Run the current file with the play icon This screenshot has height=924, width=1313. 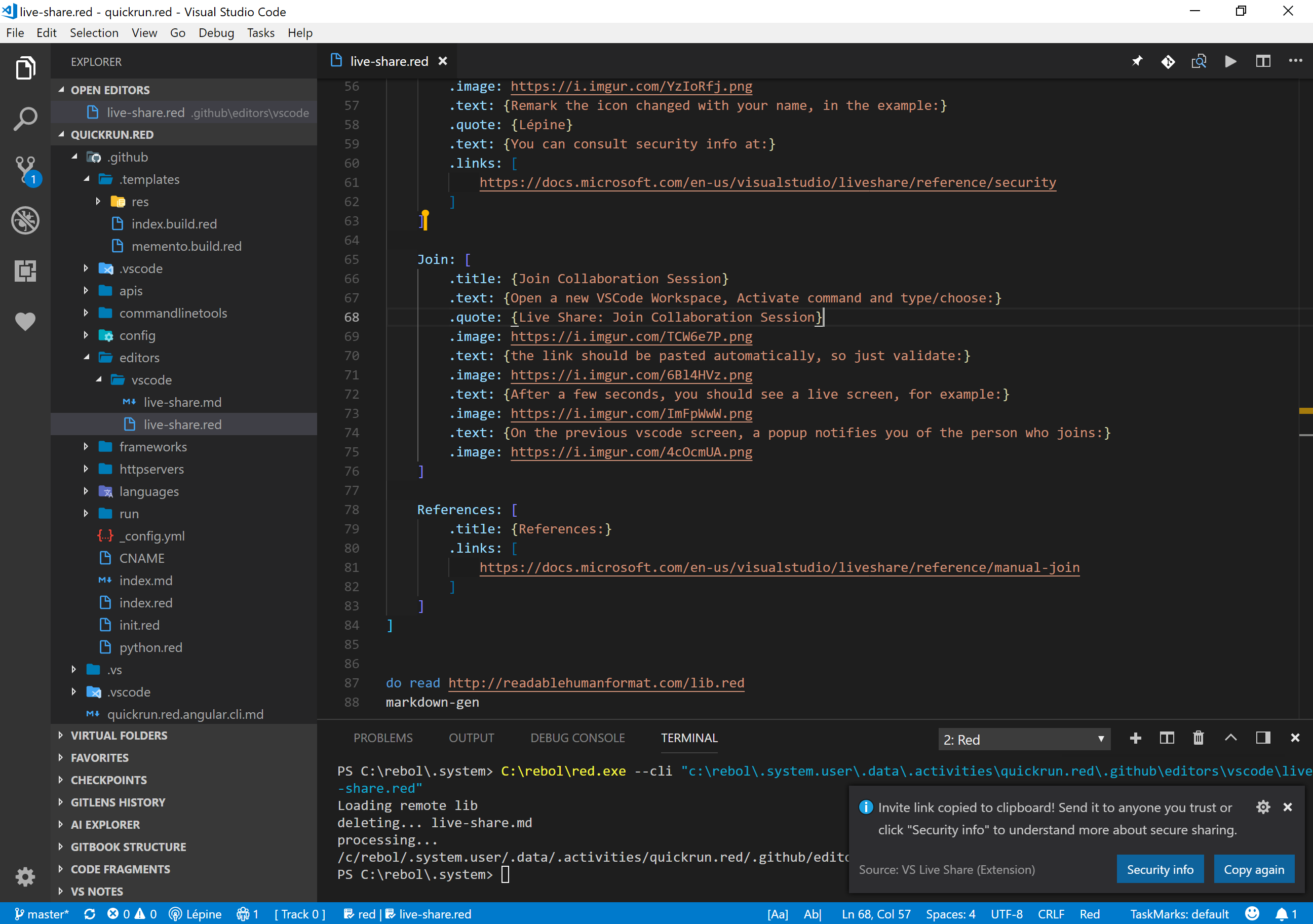[x=1230, y=61]
